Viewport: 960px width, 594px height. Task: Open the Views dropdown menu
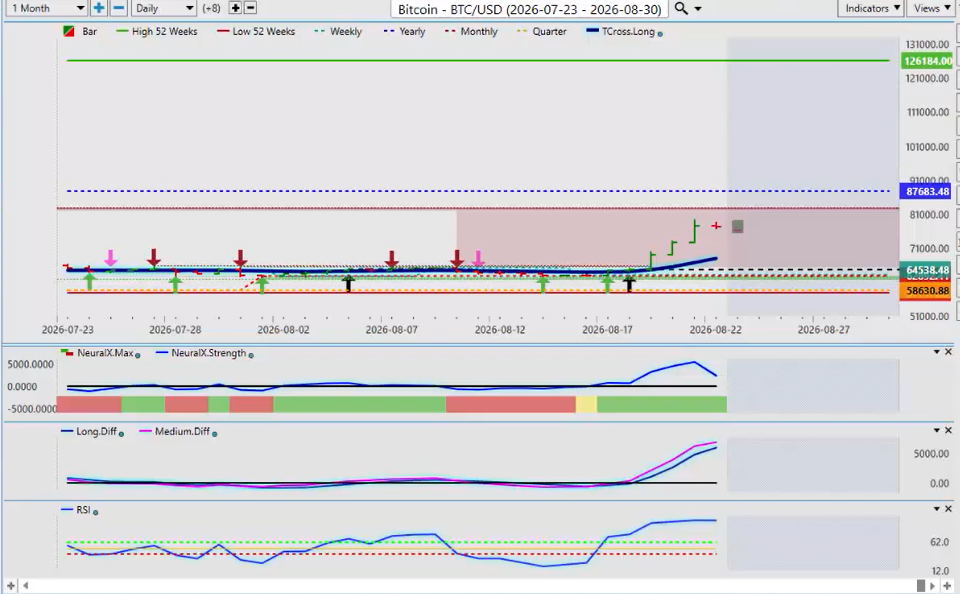click(931, 8)
